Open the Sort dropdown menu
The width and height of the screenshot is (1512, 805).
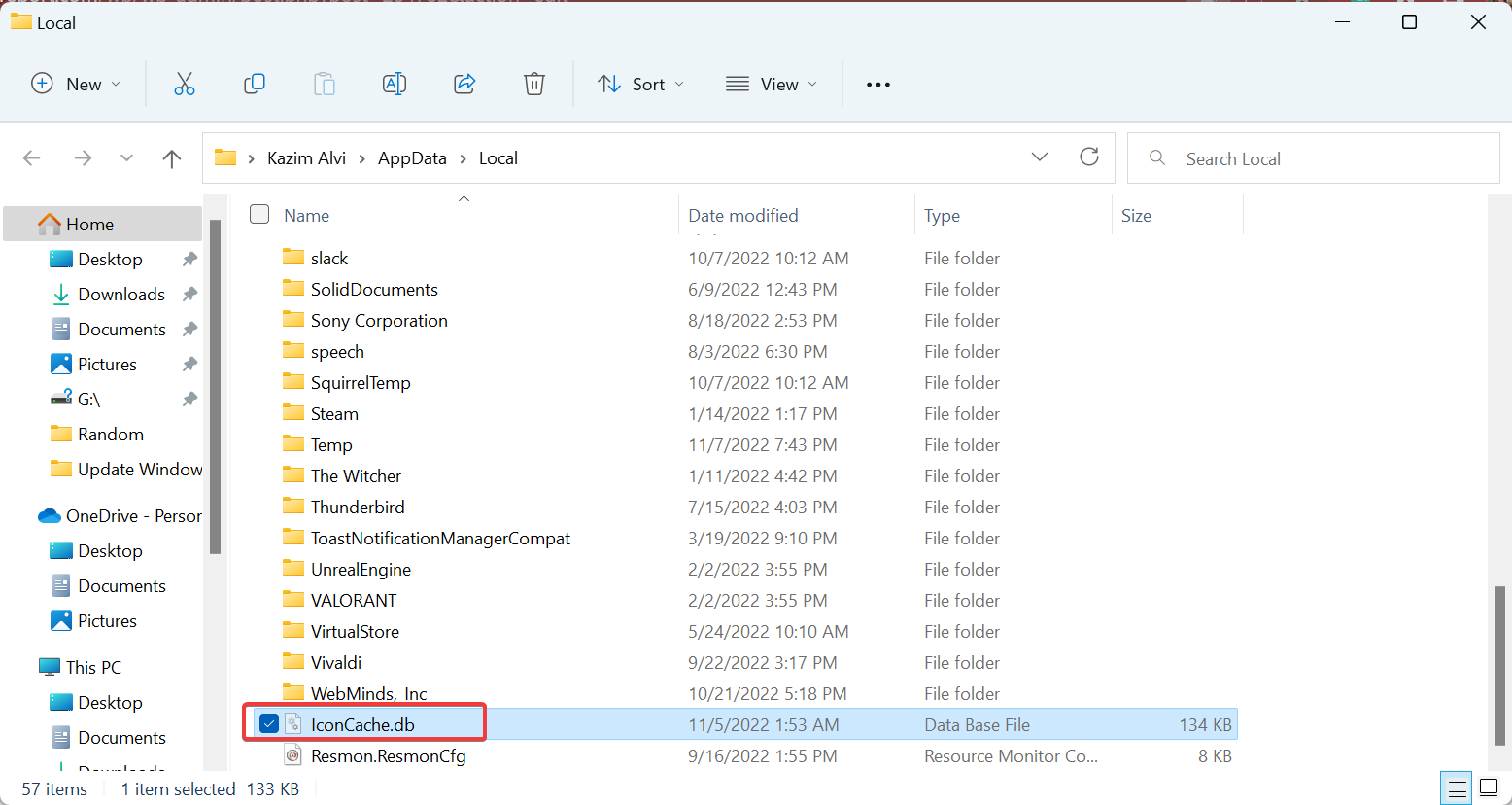[640, 85]
